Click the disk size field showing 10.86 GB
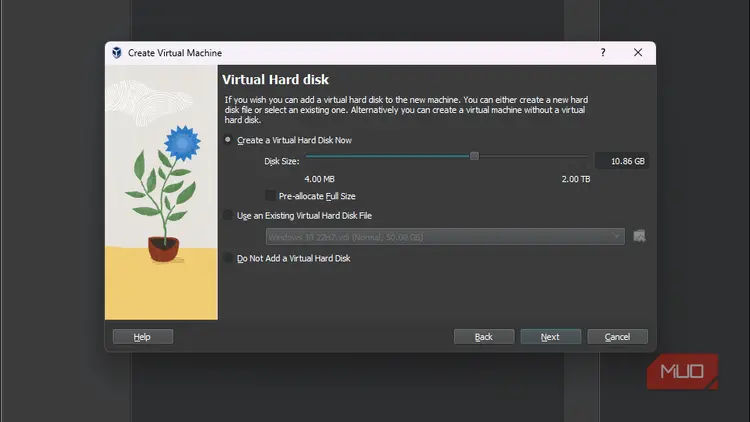 pos(621,161)
